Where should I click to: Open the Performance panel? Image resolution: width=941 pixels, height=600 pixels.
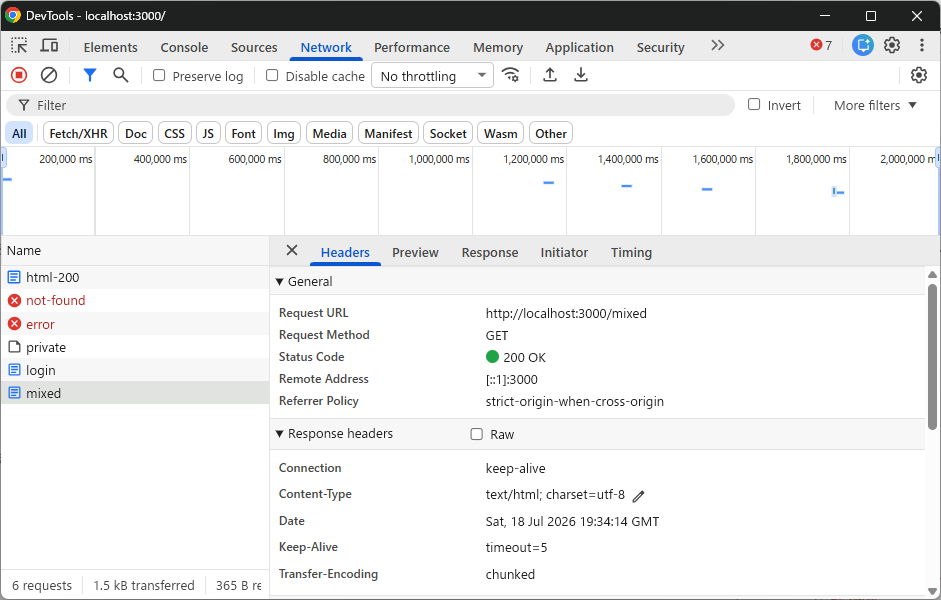412,47
